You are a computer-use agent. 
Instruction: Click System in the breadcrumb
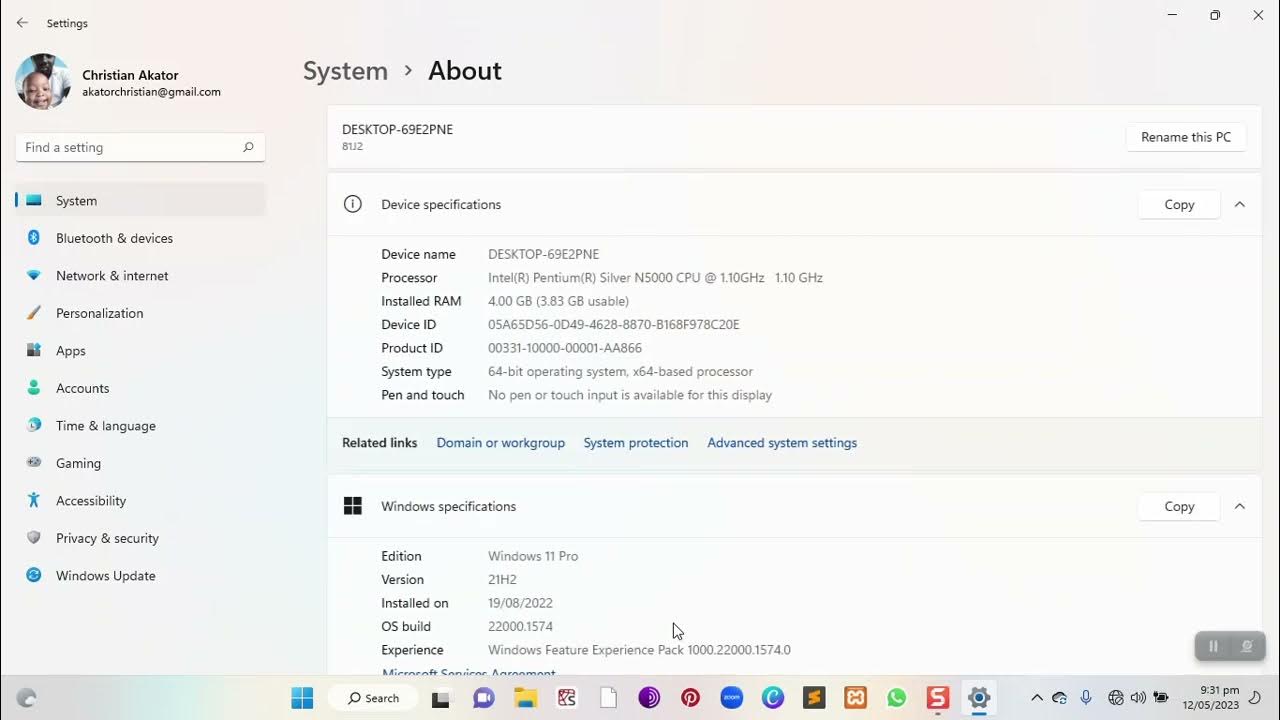point(345,71)
